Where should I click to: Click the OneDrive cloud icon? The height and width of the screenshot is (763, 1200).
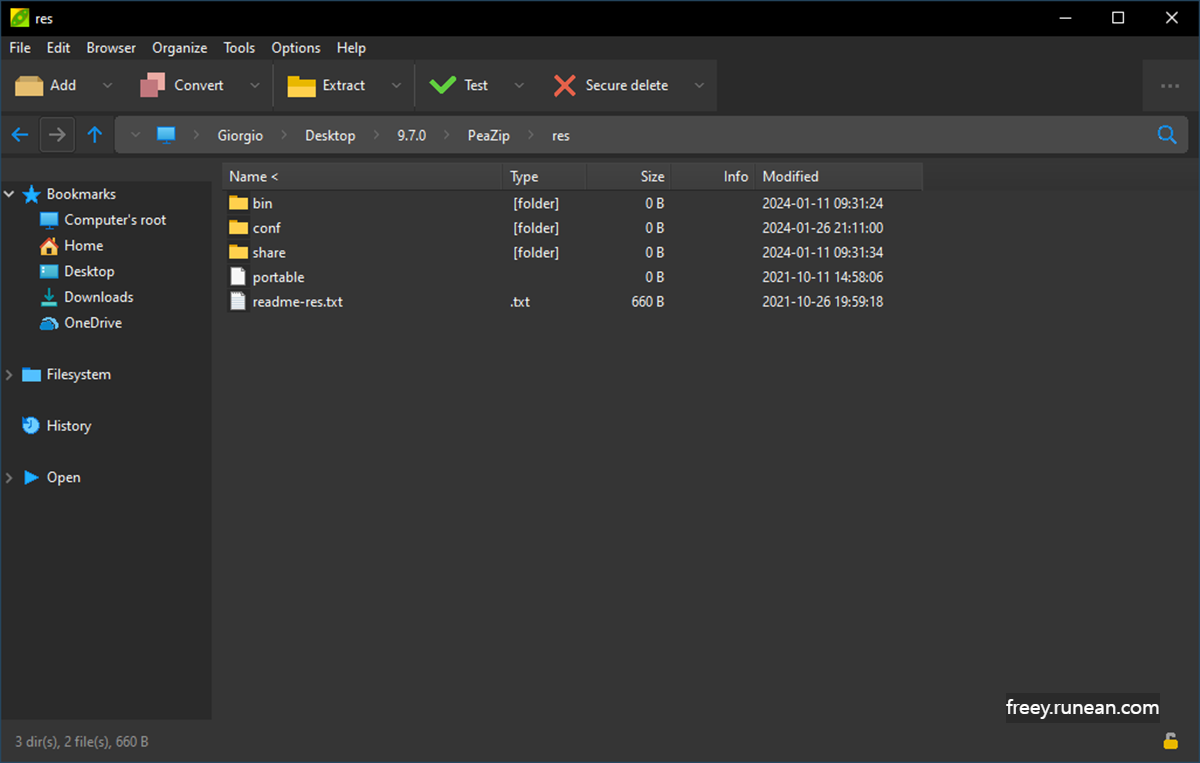tap(49, 323)
